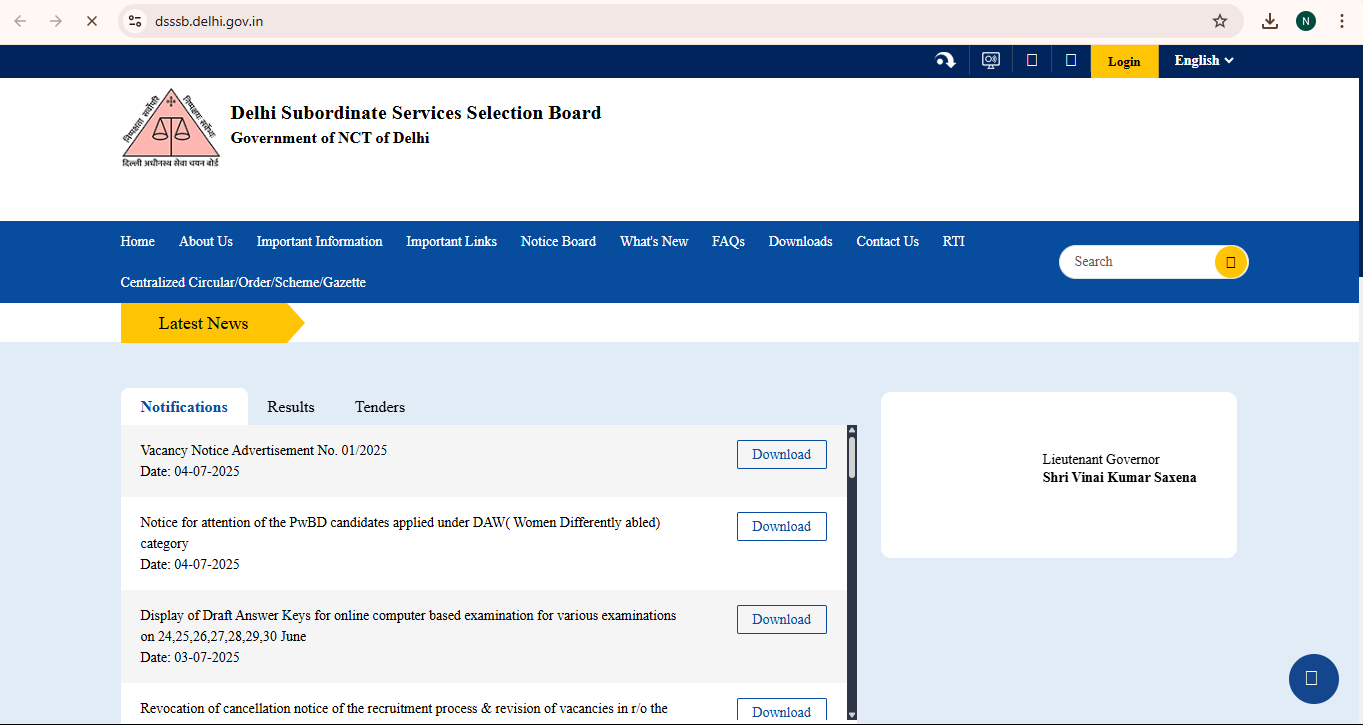Screen dimensions: 1363x725
Task: Click the skip to main content arrow icon
Action: click(x=945, y=61)
